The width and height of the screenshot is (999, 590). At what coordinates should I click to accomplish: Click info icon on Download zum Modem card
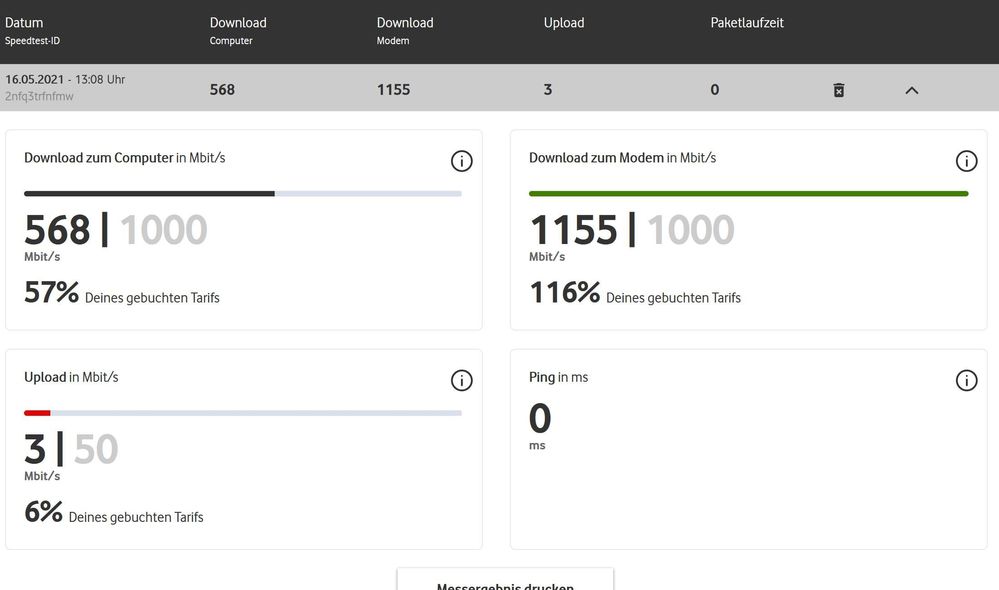tap(966, 161)
